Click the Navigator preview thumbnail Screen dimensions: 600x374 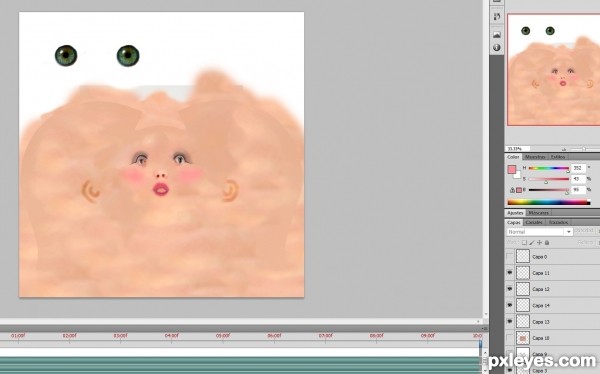(554, 70)
